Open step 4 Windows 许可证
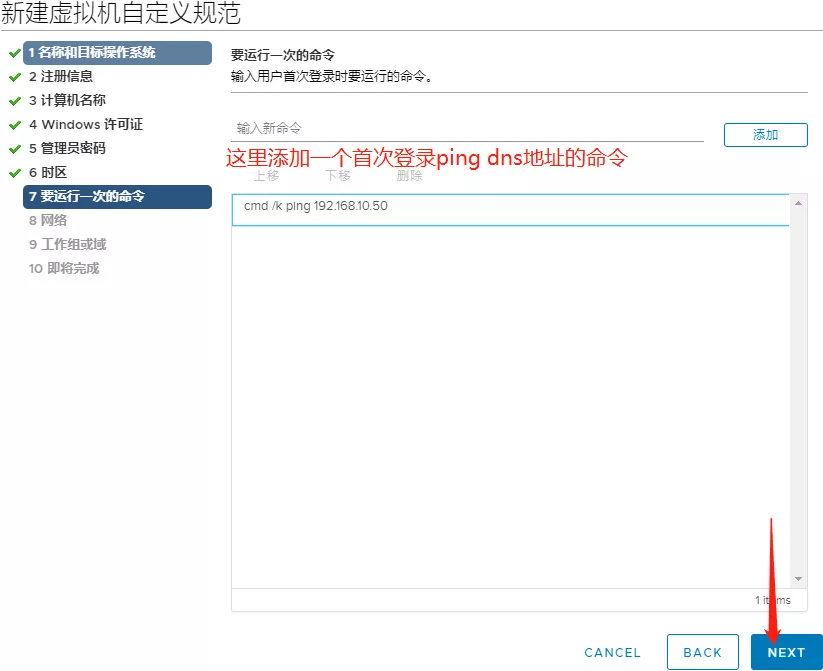Viewport: 823px width, 671px height. coord(85,124)
